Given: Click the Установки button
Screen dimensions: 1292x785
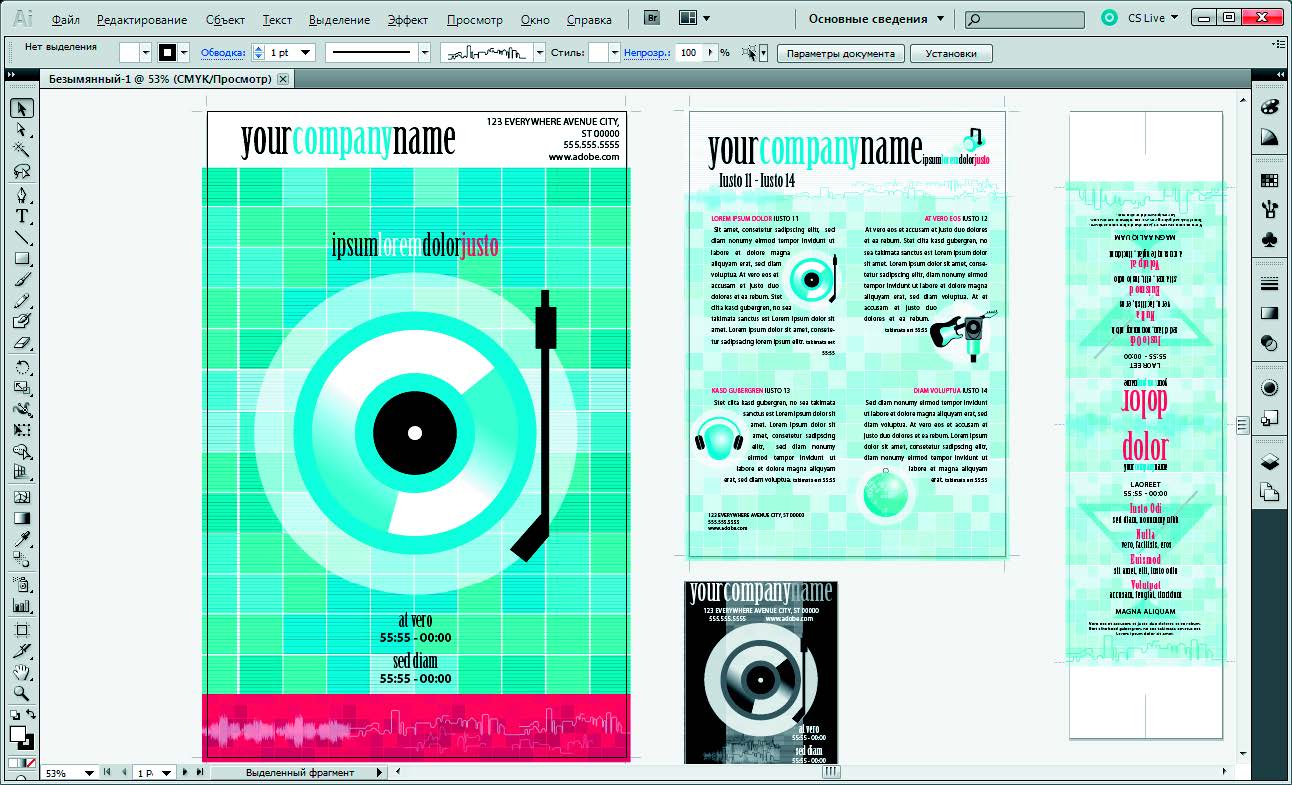Looking at the screenshot, I should point(951,53).
